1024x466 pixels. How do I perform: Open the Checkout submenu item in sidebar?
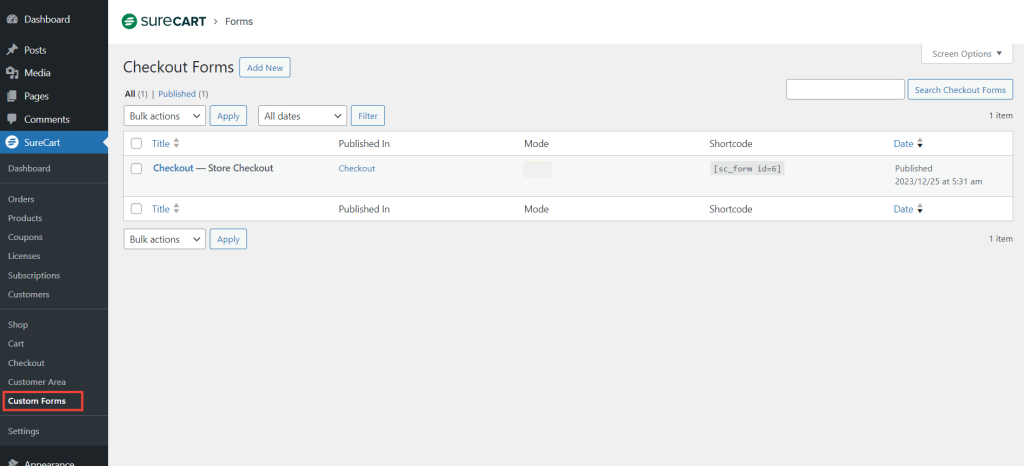(26, 363)
